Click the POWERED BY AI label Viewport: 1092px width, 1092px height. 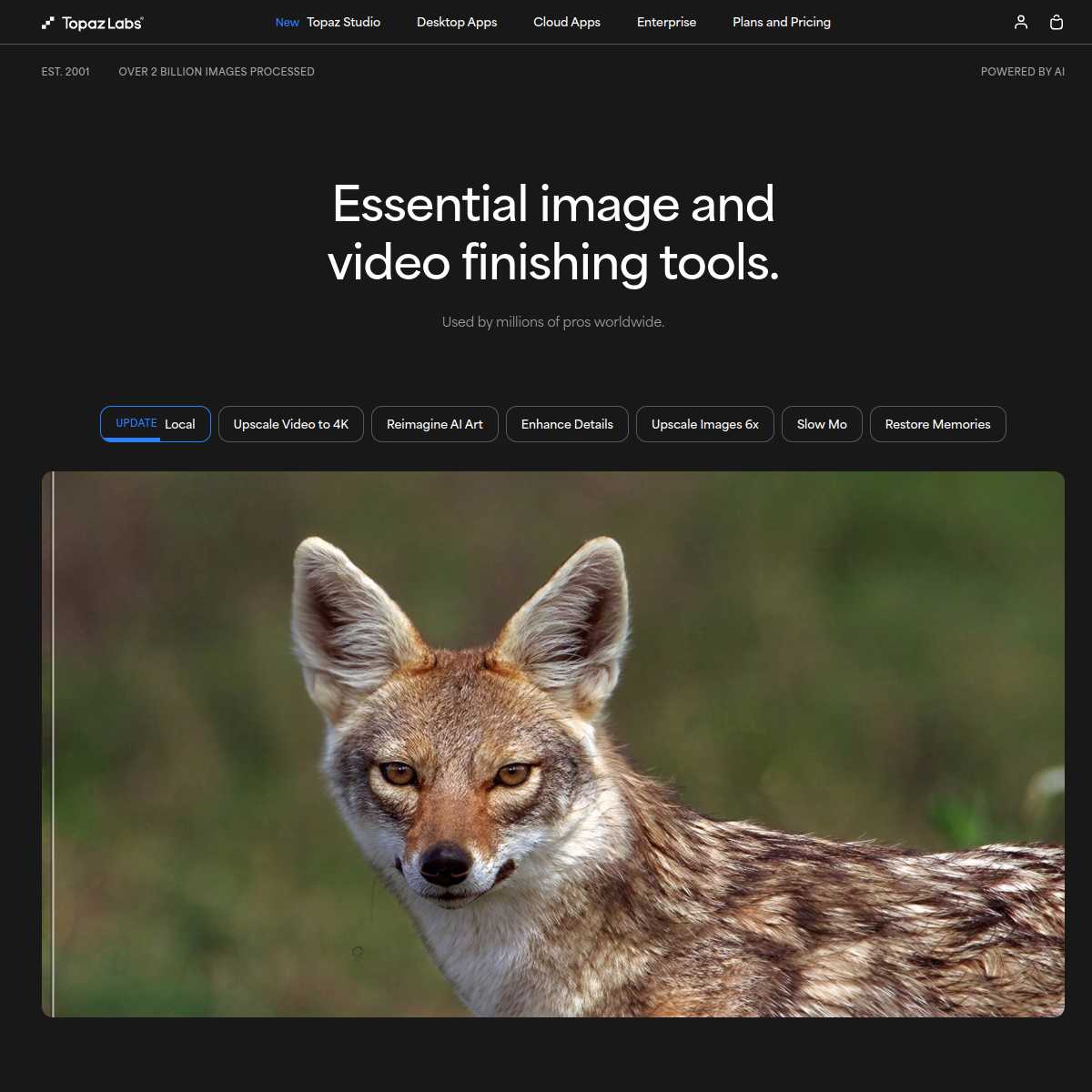(1022, 71)
